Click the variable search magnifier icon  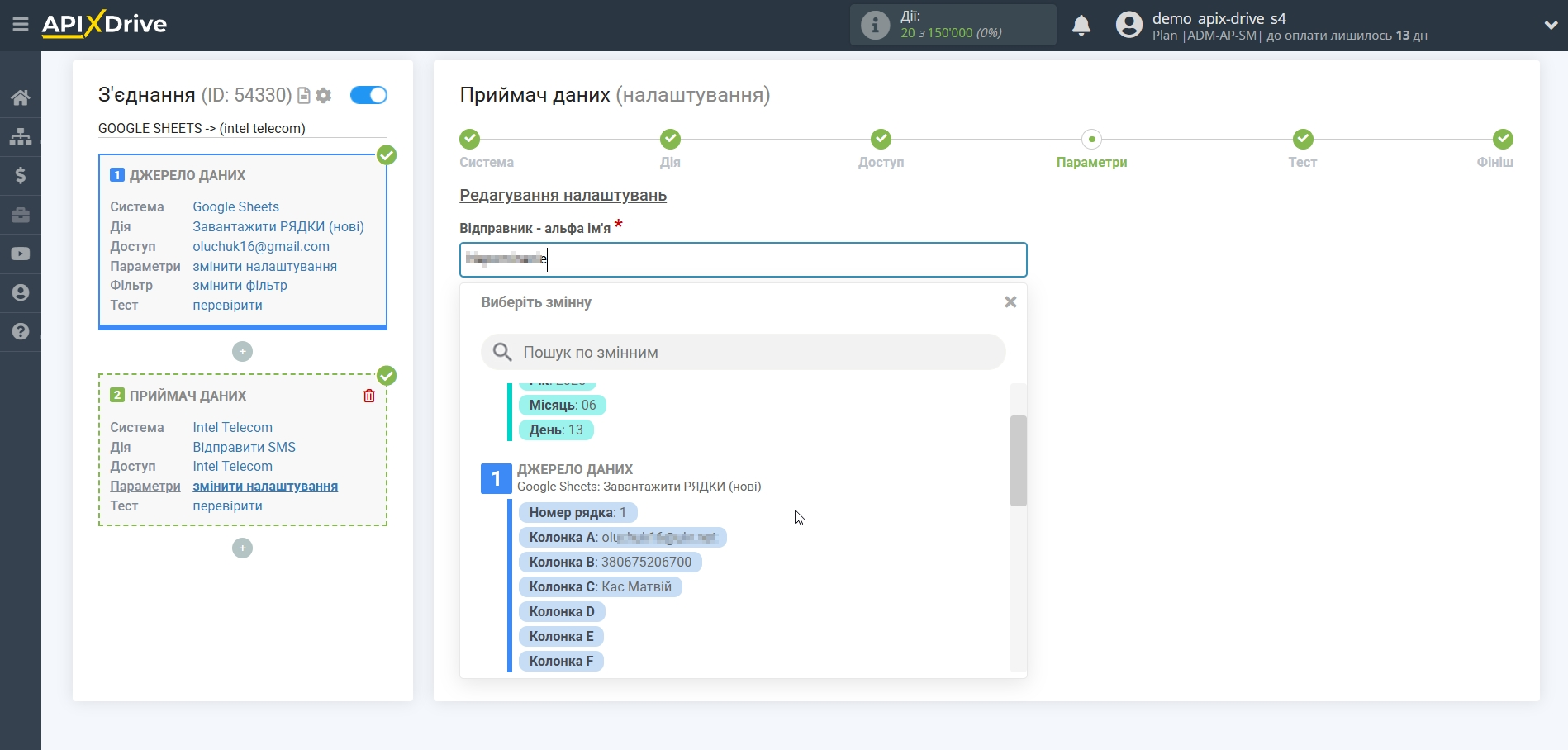pyautogui.click(x=502, y=353)
